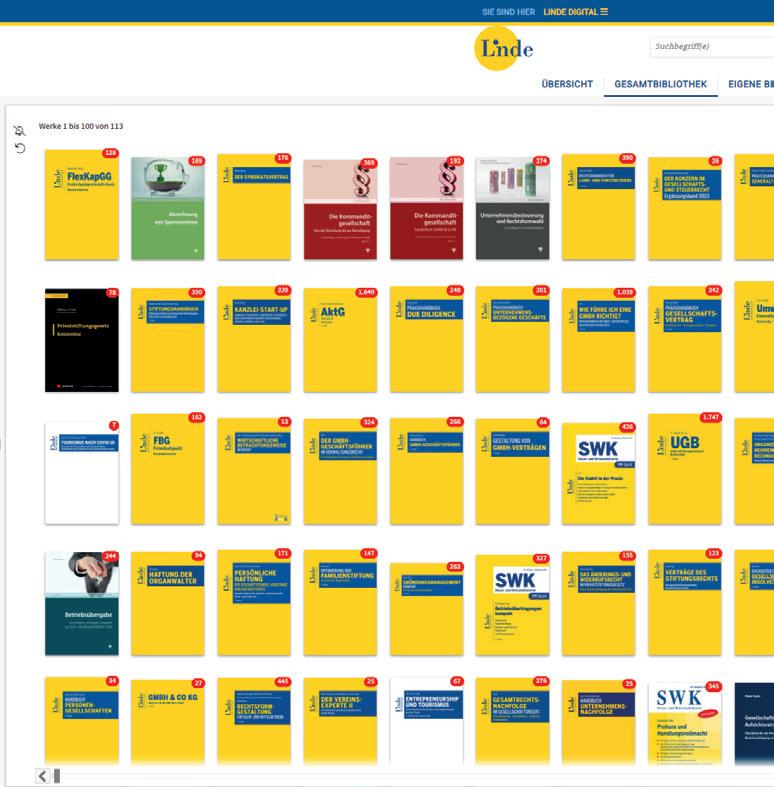Click the horizontal scrollbar handle
The width and height of the screenshot is (774, 787).
57,776
